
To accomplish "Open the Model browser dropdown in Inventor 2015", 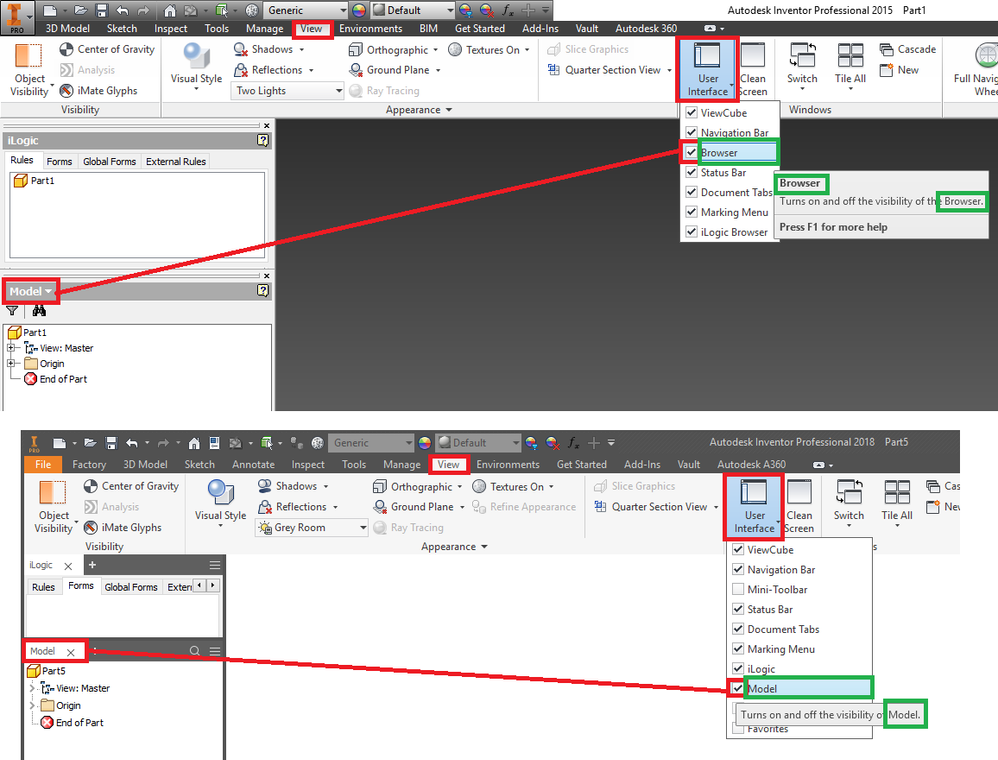I will point(30,291).
